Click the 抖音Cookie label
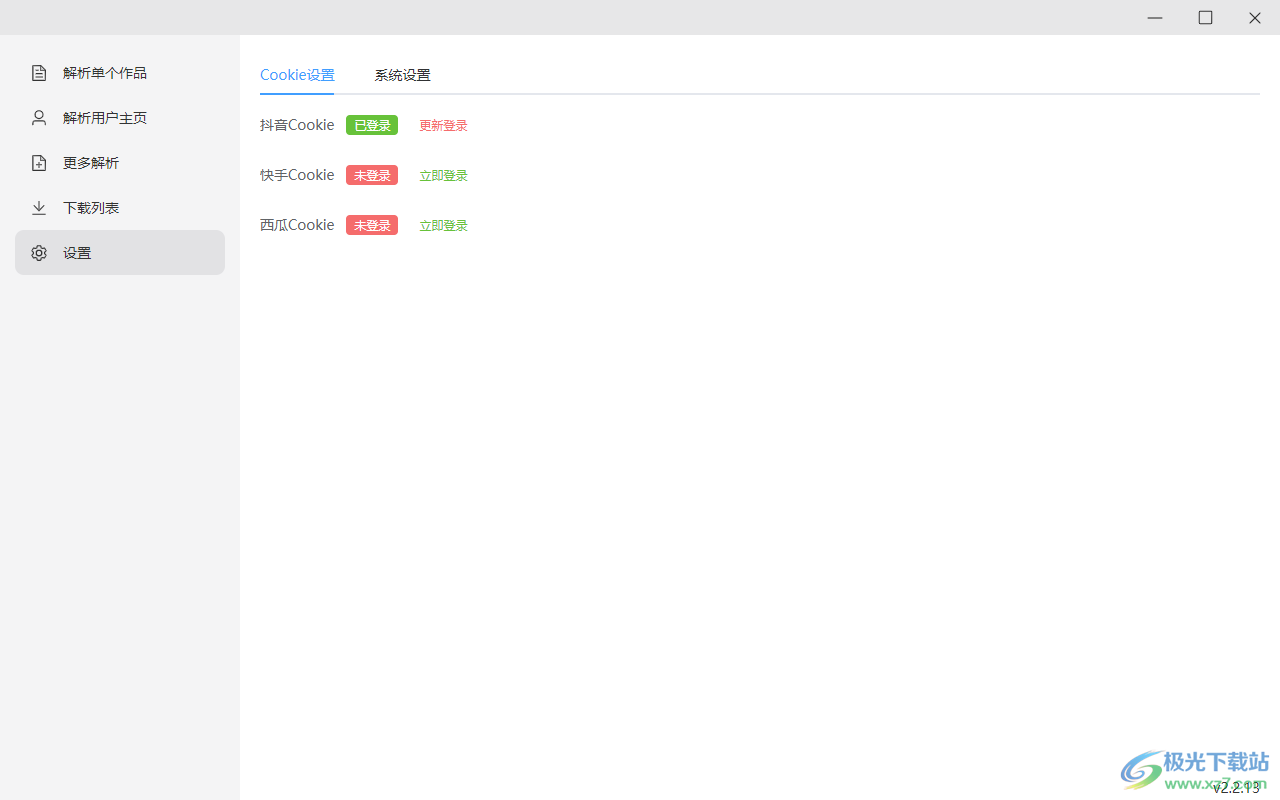The height and width of the screenshot is (800, 1280). pyautogui.click(x=297, y=125)
